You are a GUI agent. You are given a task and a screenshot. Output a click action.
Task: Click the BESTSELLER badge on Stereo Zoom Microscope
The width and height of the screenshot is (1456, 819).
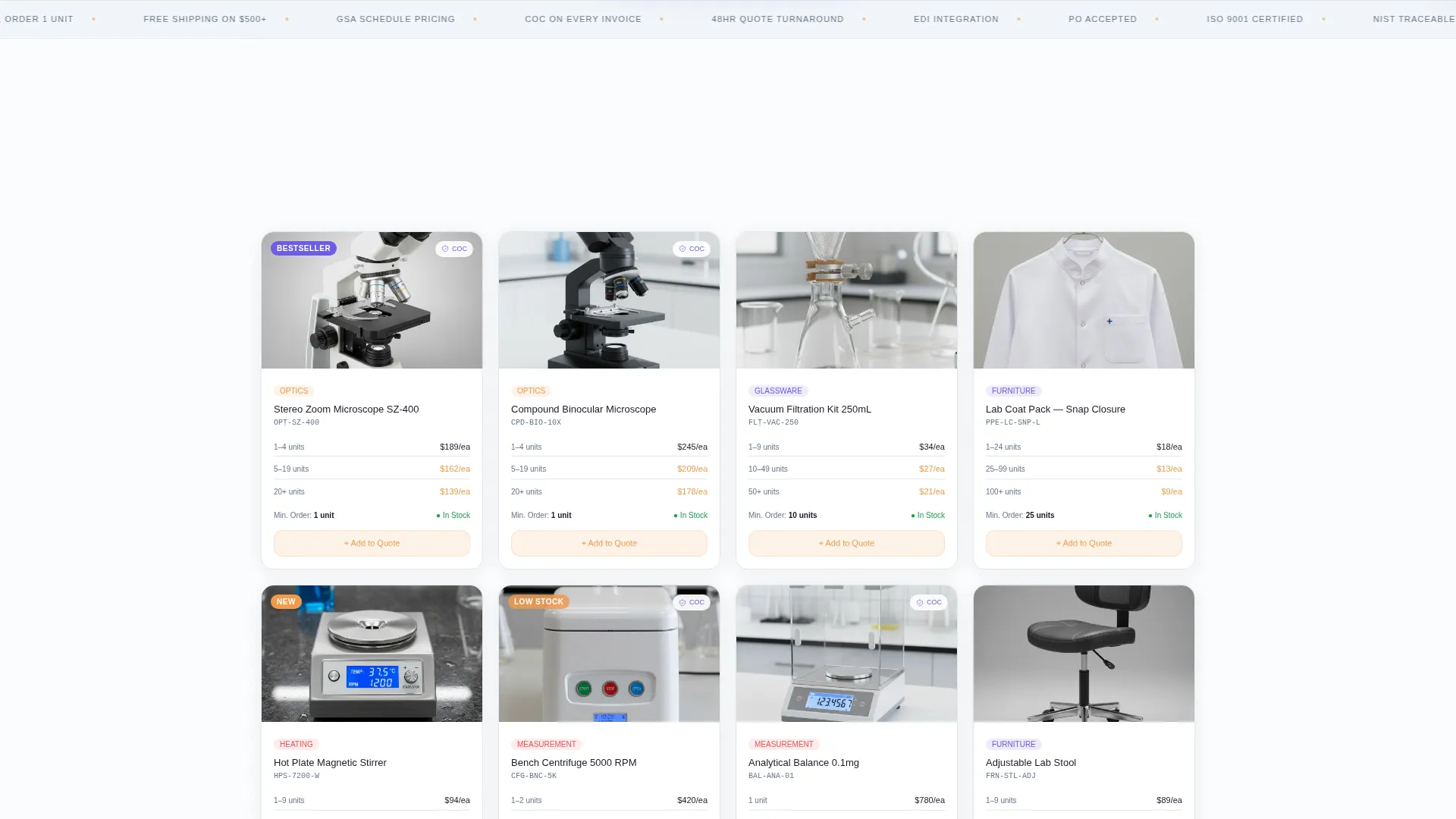pos(303,248)
